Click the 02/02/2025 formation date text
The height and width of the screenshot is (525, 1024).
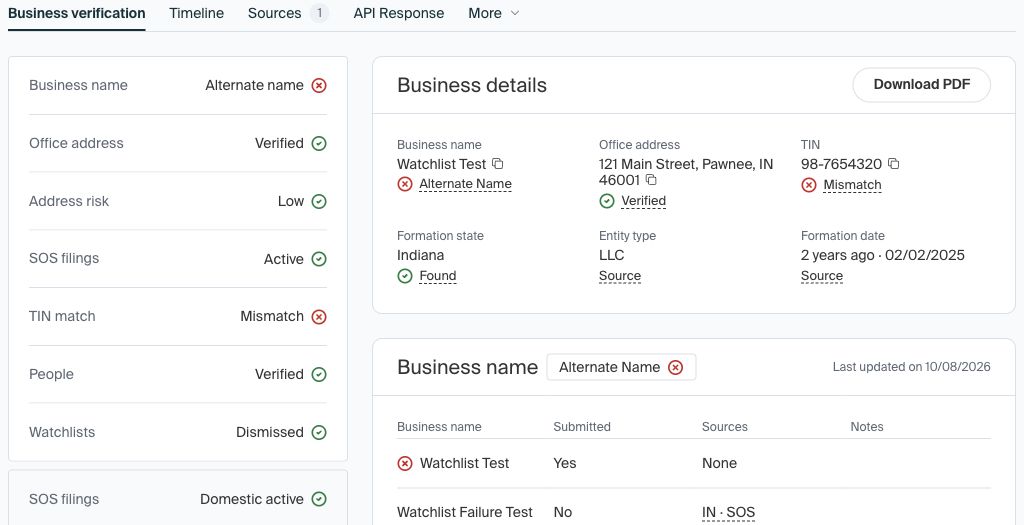(925, 255)
